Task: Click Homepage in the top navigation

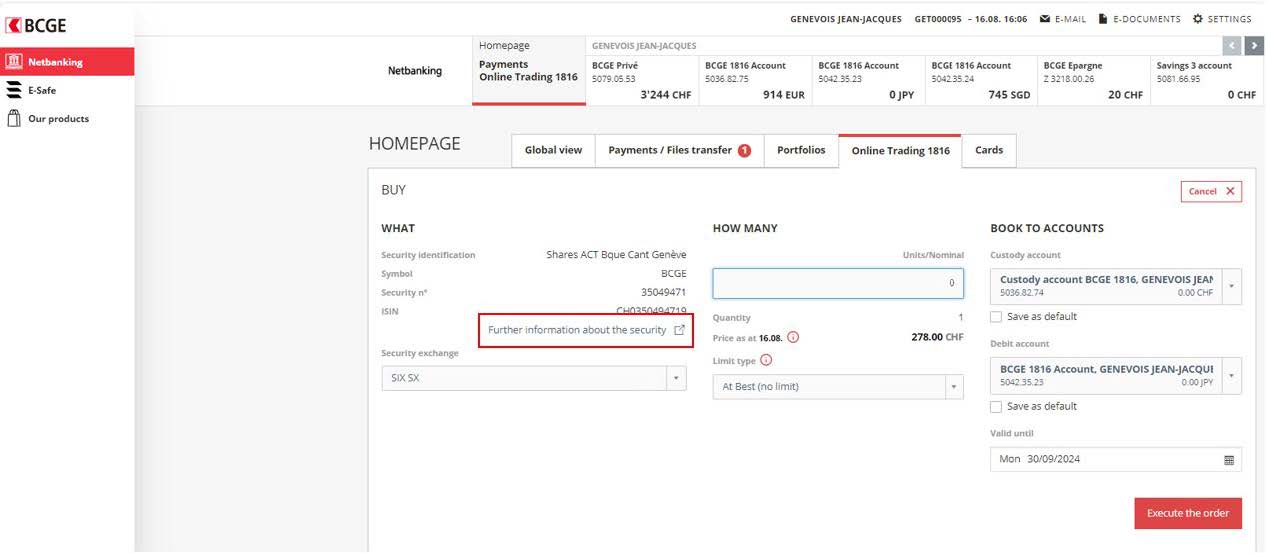Action: point(504,45)
